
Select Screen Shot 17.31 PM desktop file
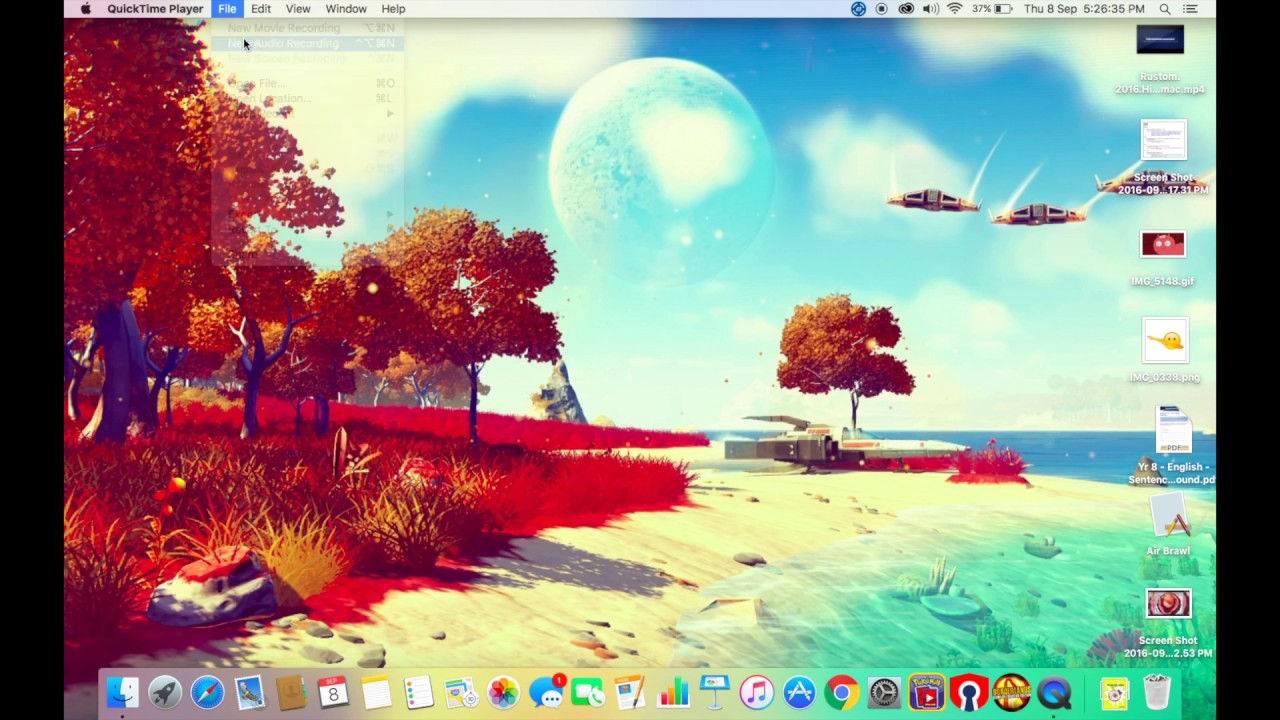point(1163,158)
